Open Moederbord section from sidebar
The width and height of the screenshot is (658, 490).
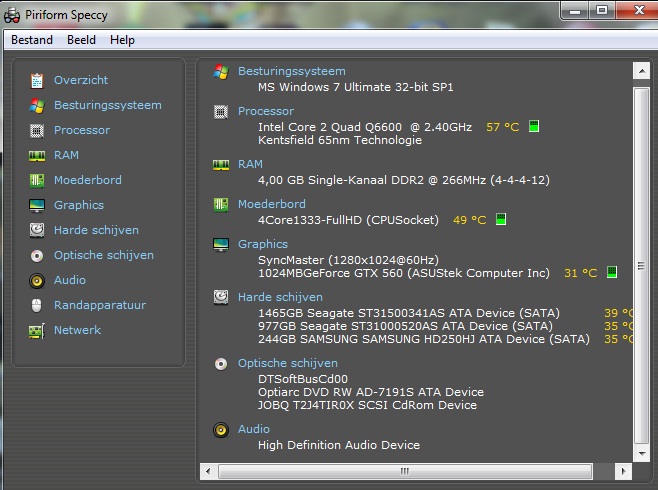coord(88,180)
